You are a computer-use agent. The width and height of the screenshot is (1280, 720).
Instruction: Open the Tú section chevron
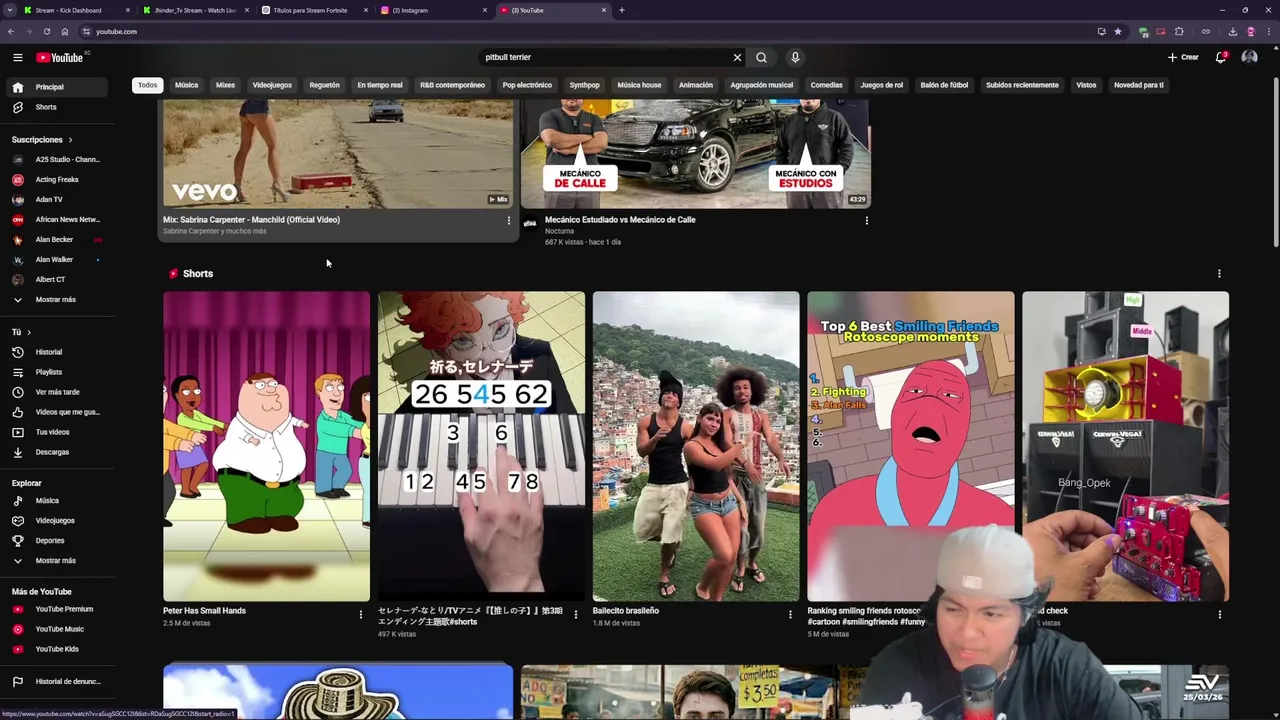coord(28,332)
